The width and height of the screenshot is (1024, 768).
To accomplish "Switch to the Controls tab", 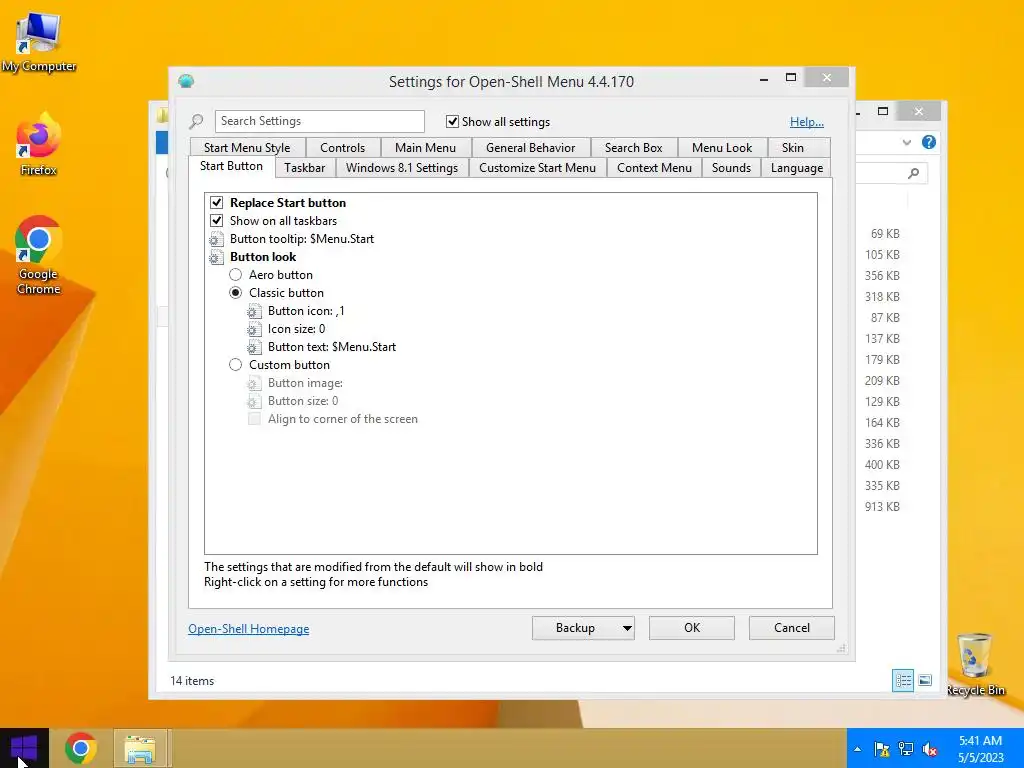I will pyautogui.click(x=342, y=148).
